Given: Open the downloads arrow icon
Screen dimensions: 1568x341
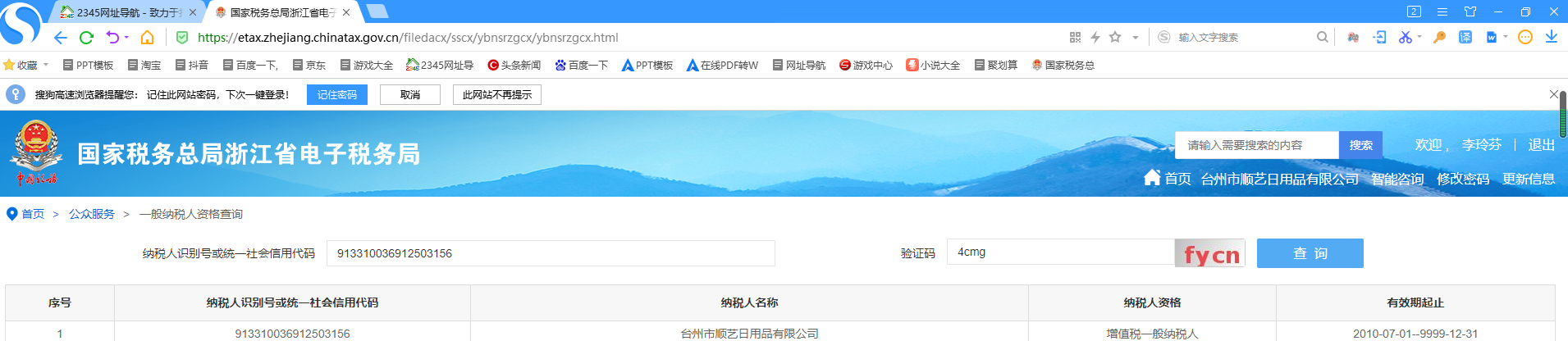Looking at the screenshot, I should coord(1551,38).
